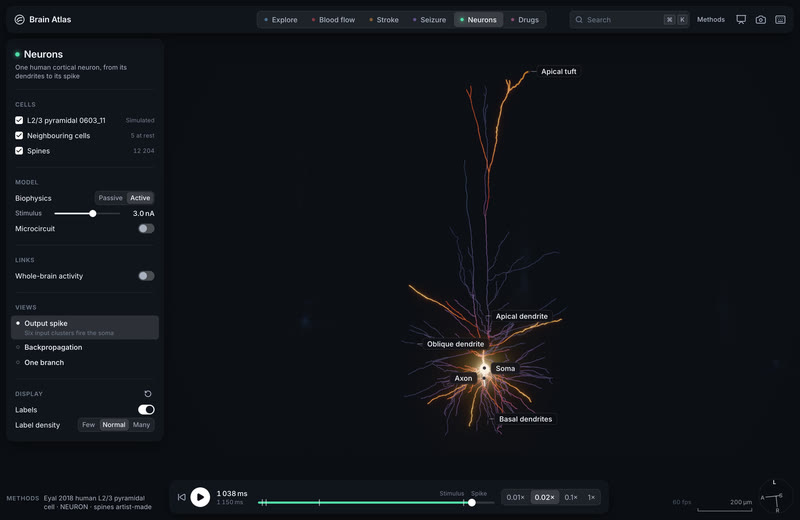This screenshot has height=520, width=800.
Task: Click the '5 at rest' status text
Action: pyautogui.click(x=142, y=136)
